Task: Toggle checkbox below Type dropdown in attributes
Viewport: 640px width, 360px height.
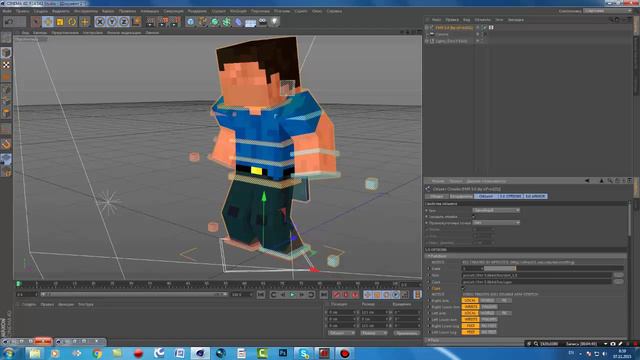Action: (x=474, y=216)
